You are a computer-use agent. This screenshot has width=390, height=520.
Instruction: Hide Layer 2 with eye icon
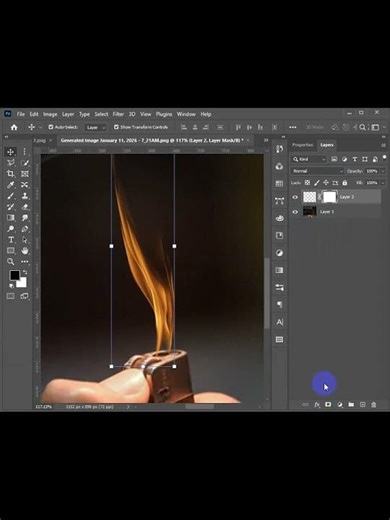(295, 197)
